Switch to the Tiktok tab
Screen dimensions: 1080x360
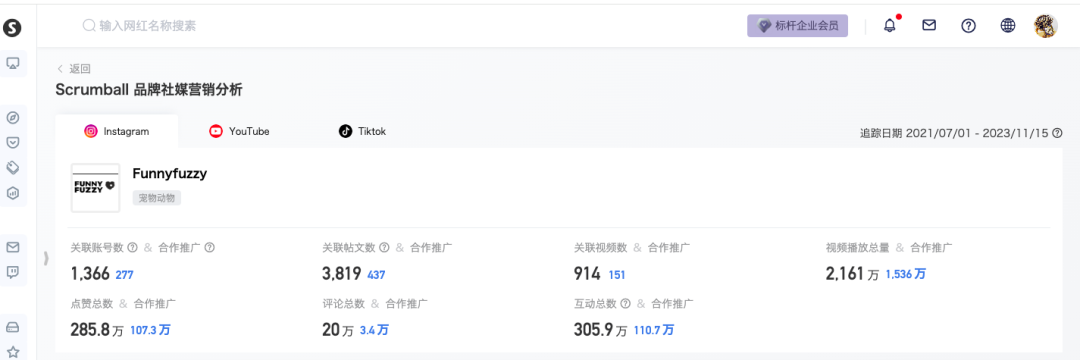[362, 131]
